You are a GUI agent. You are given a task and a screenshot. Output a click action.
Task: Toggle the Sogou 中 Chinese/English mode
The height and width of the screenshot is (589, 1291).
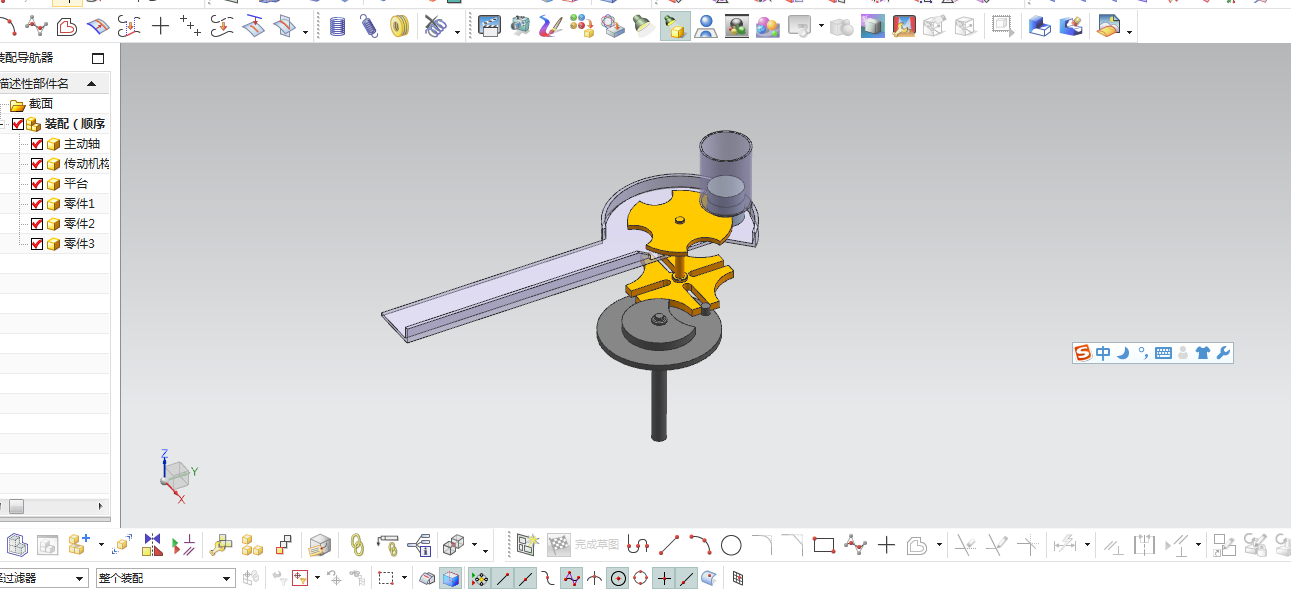(1103, 352)
